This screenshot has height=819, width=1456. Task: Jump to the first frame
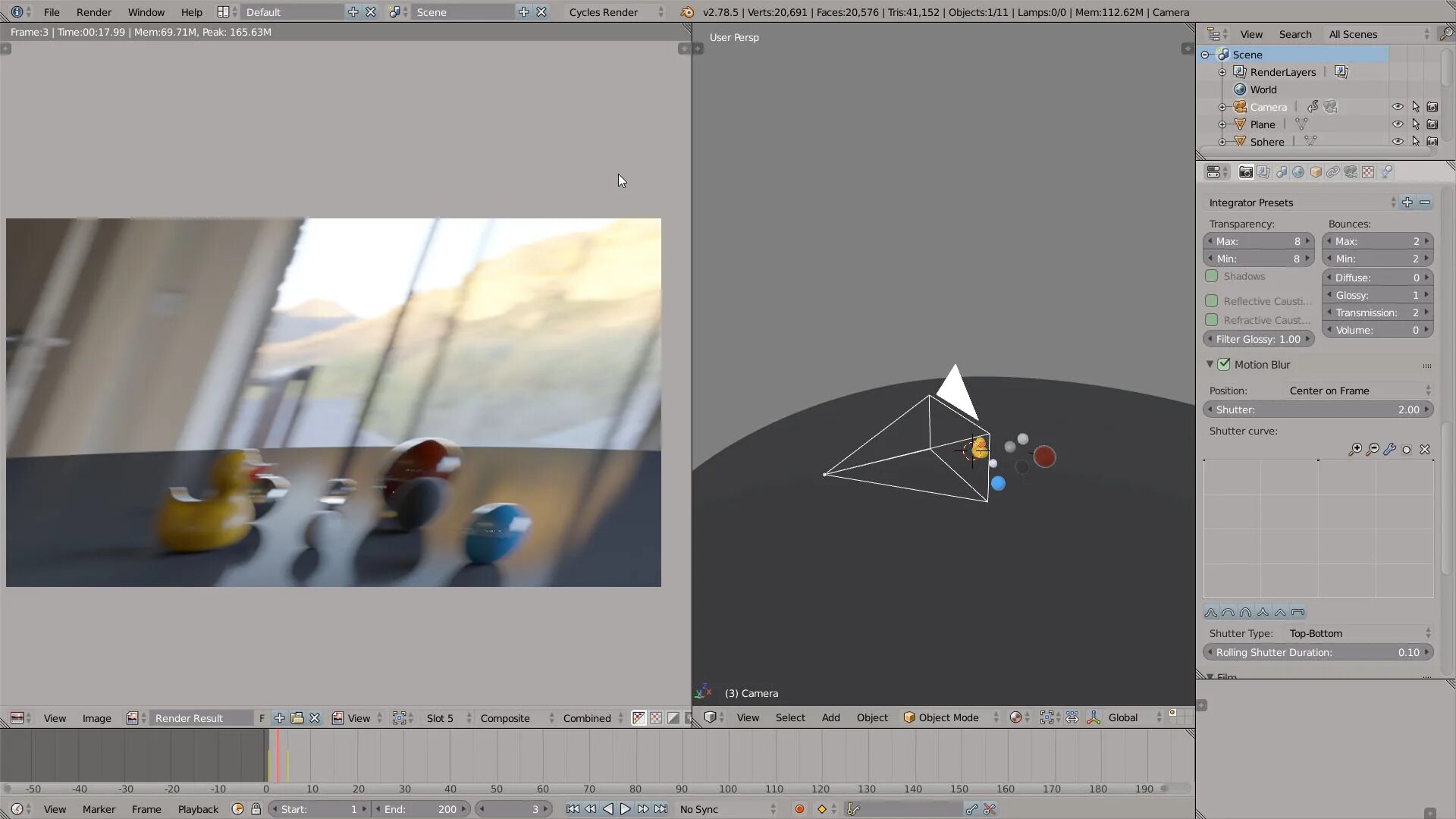tap(573, 809)
